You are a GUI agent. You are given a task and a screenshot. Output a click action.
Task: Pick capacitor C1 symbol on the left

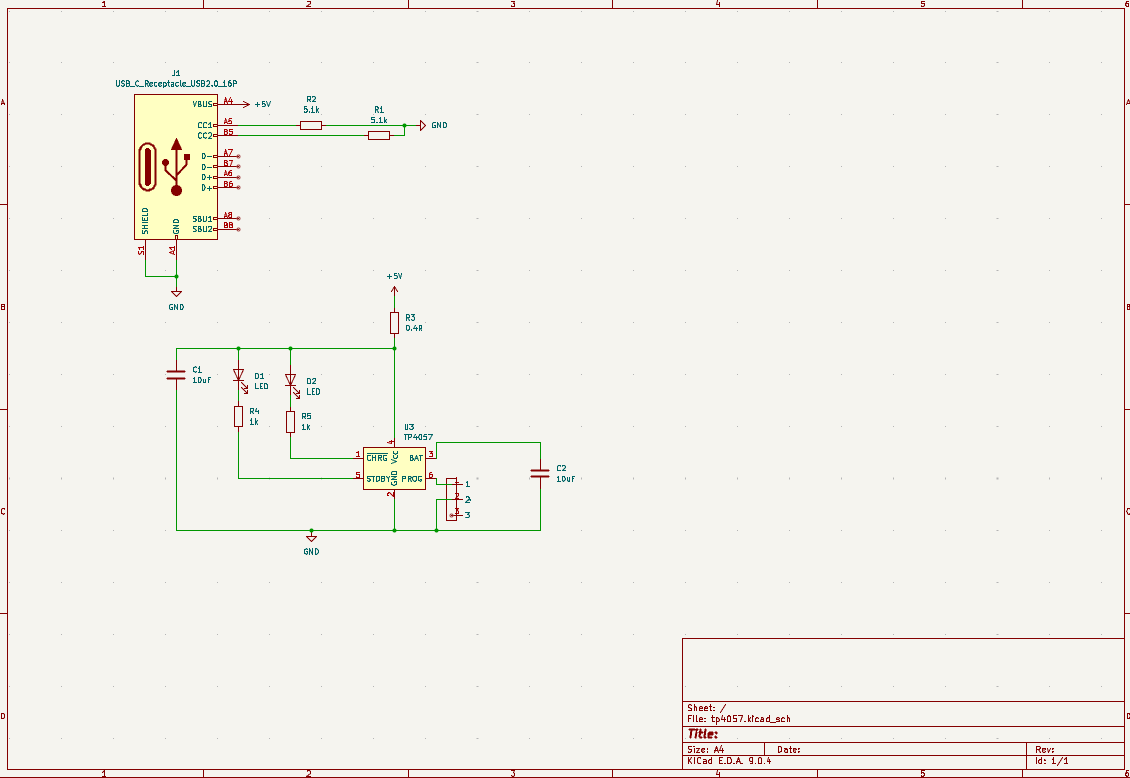(x=176, y=374)
